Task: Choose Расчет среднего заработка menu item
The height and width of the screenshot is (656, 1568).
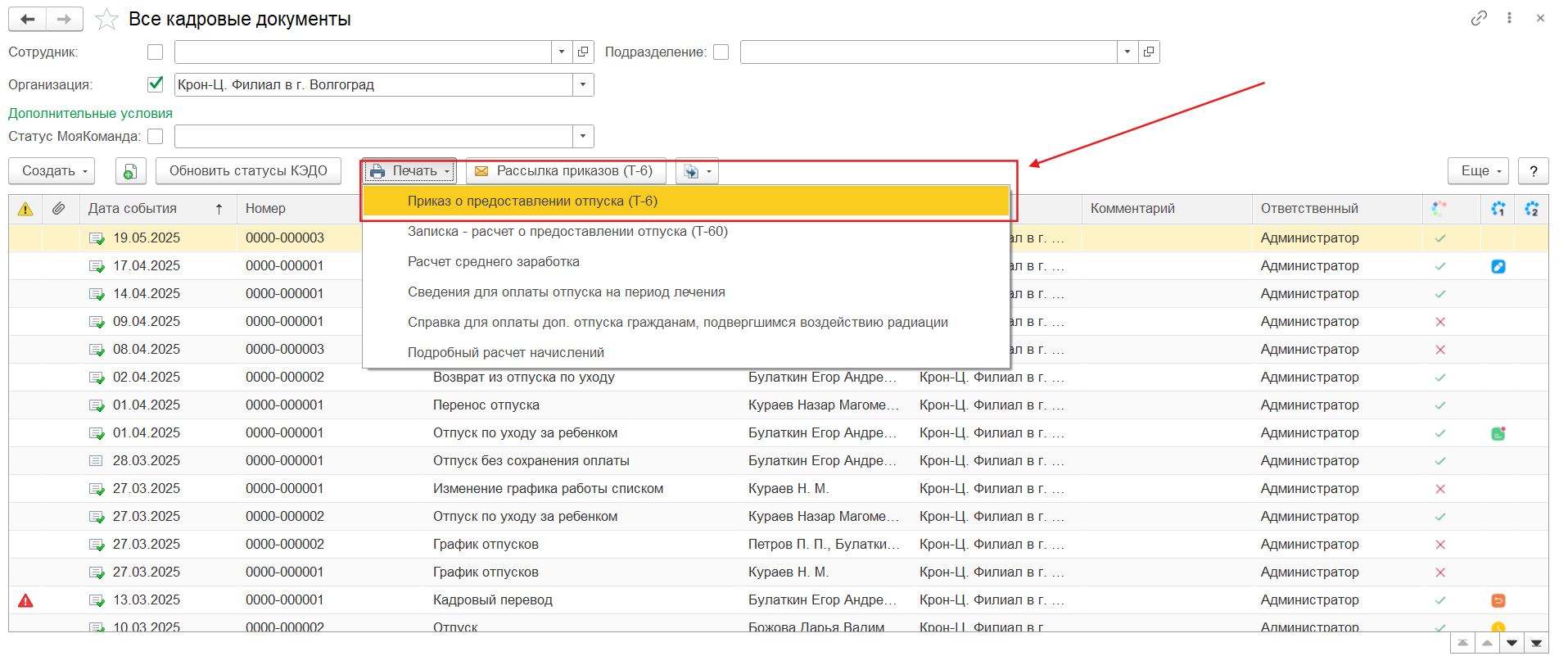Action: 494,262
